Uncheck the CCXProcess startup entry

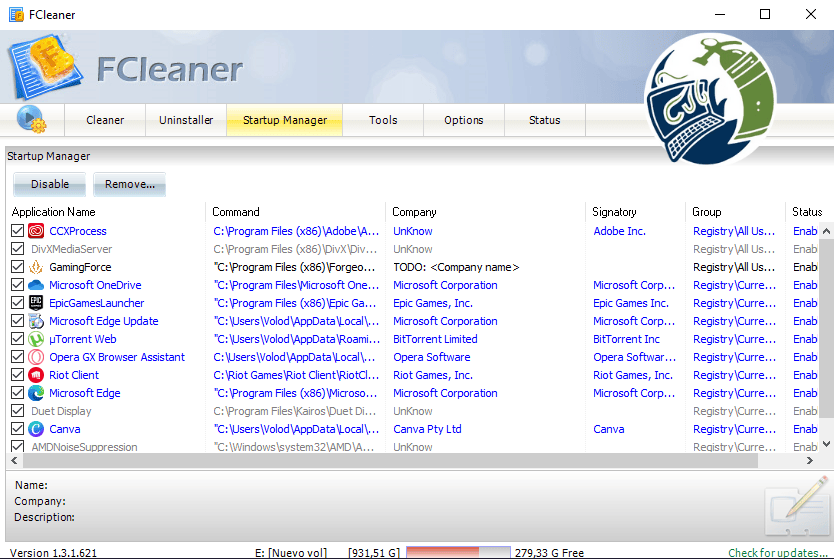(x=18, y=231)
